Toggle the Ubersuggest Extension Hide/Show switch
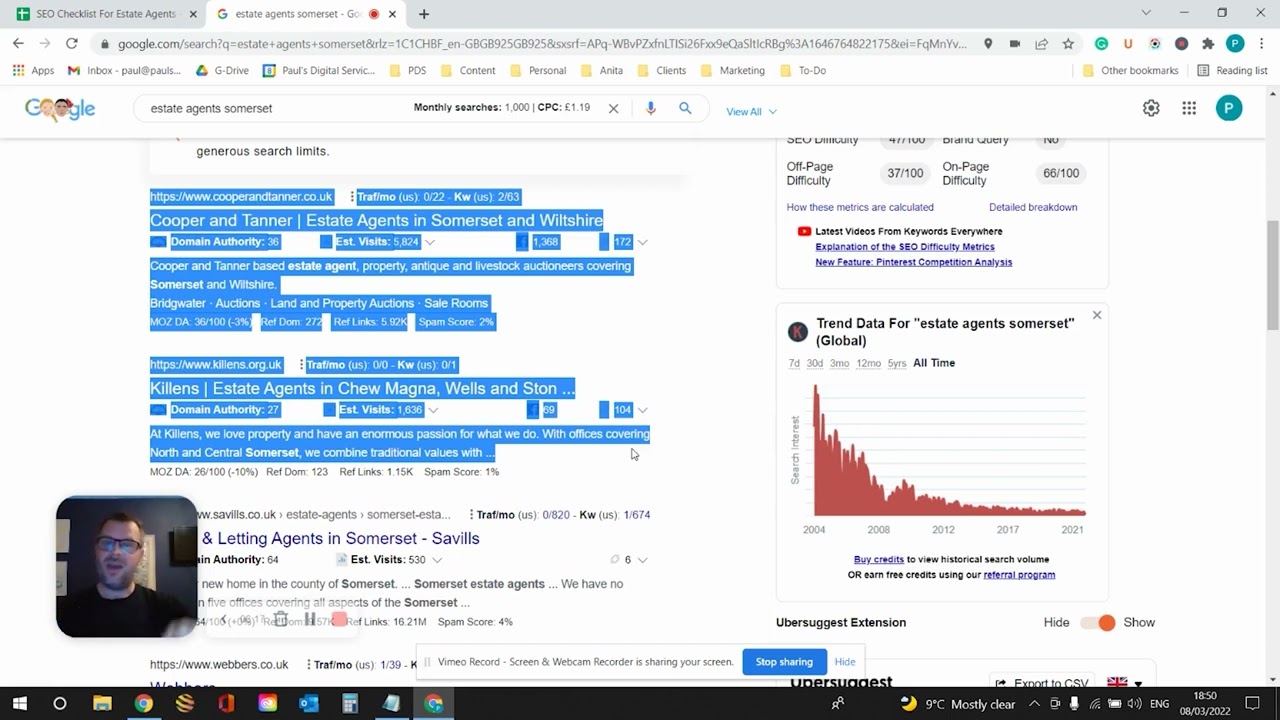The width and height of the screenshot is (1280, 720). 1098,622
